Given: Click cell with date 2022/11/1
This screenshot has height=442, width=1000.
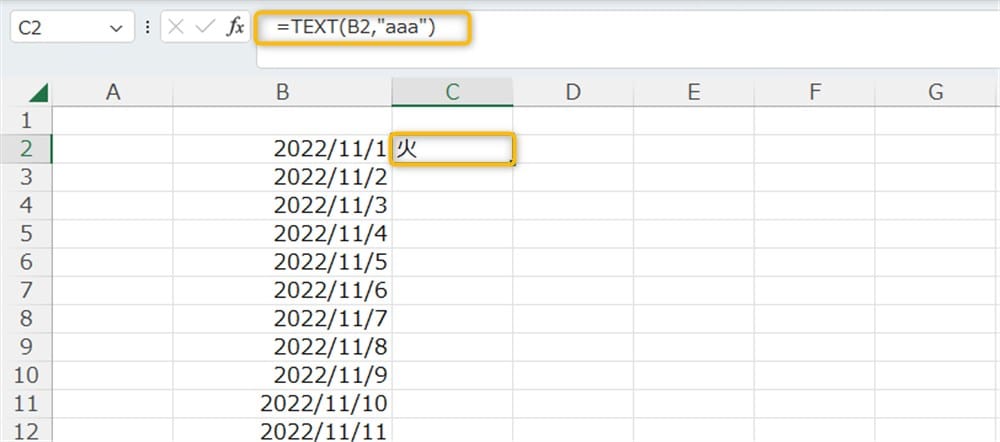Looking at the screenshot, I should (x=283, y=149).
